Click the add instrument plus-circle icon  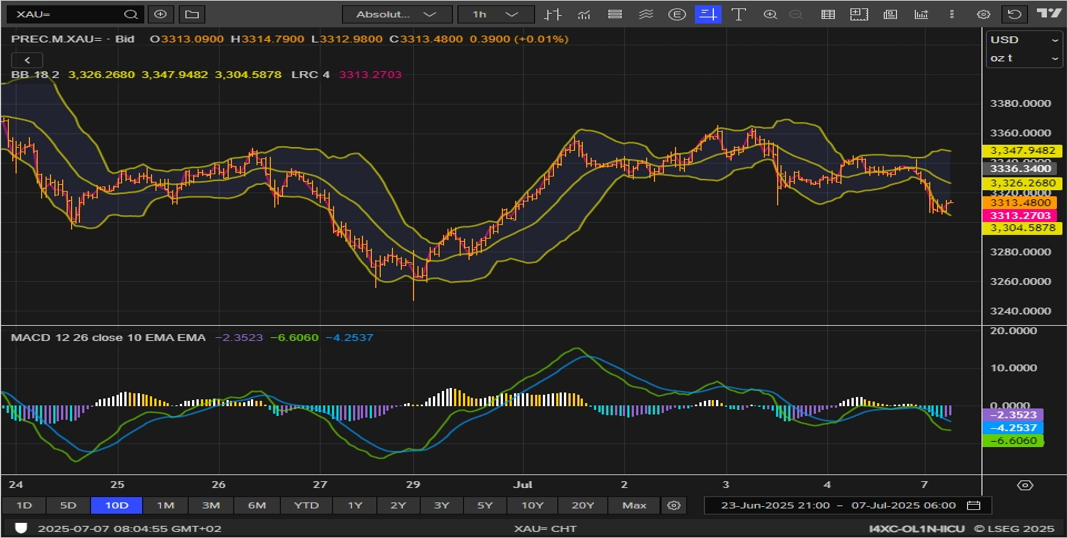pyautogui.click(x=160, y=14)
